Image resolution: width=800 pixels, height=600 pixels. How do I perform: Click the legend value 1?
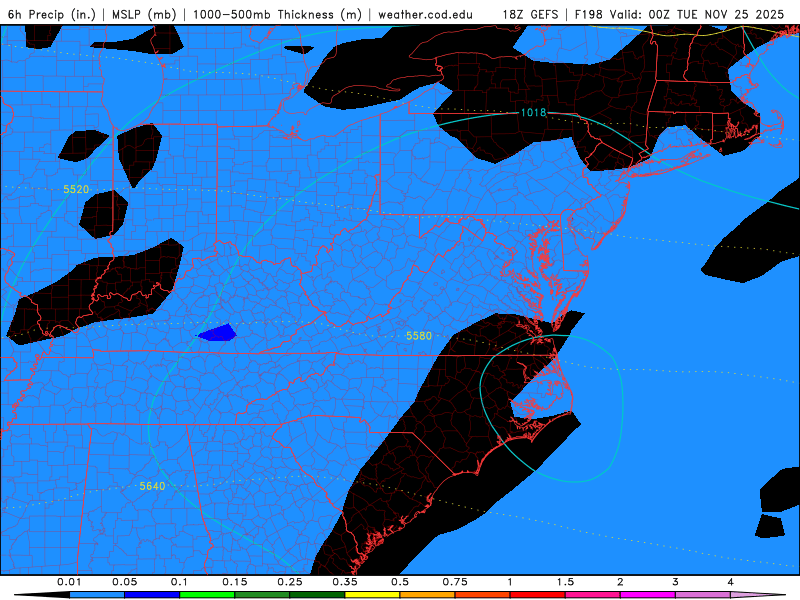pos(510,582)
